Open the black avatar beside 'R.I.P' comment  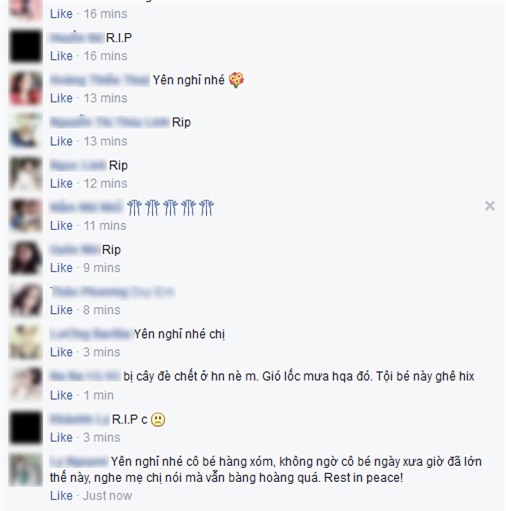click(26, 46)
